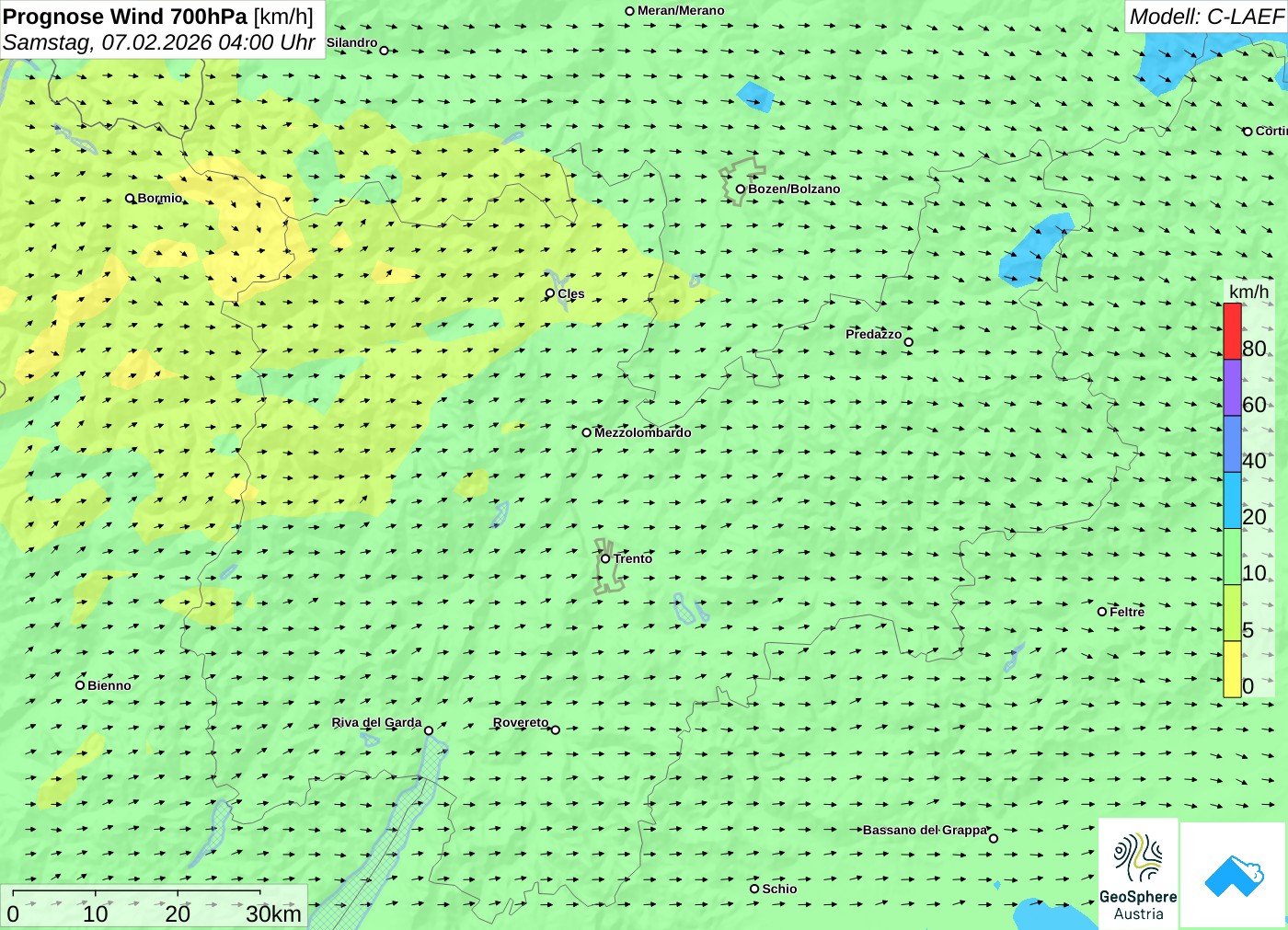Click the 'Predazzo' label

(x=874, y=334)
